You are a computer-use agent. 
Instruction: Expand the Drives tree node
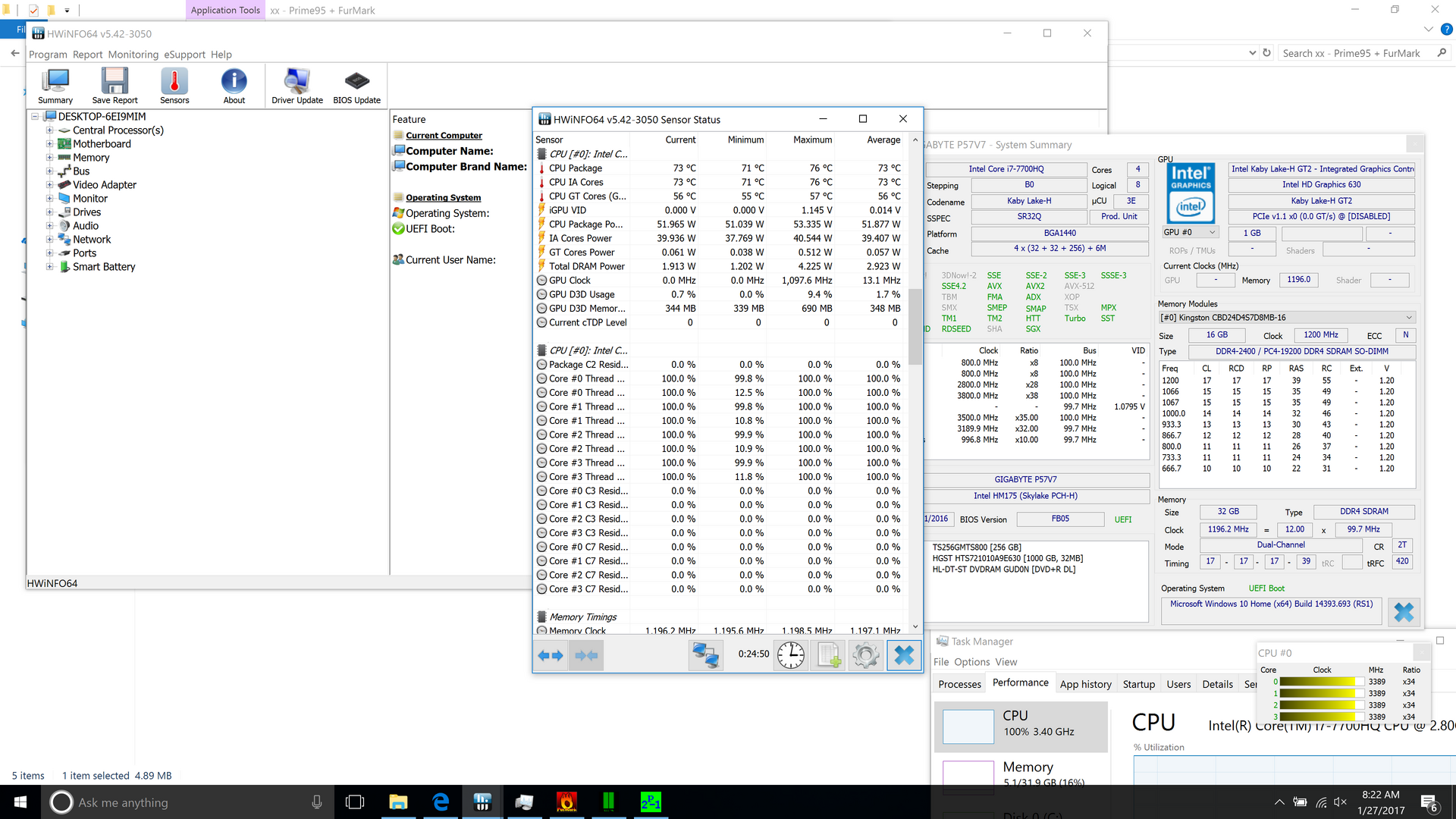tap(49, 212)
